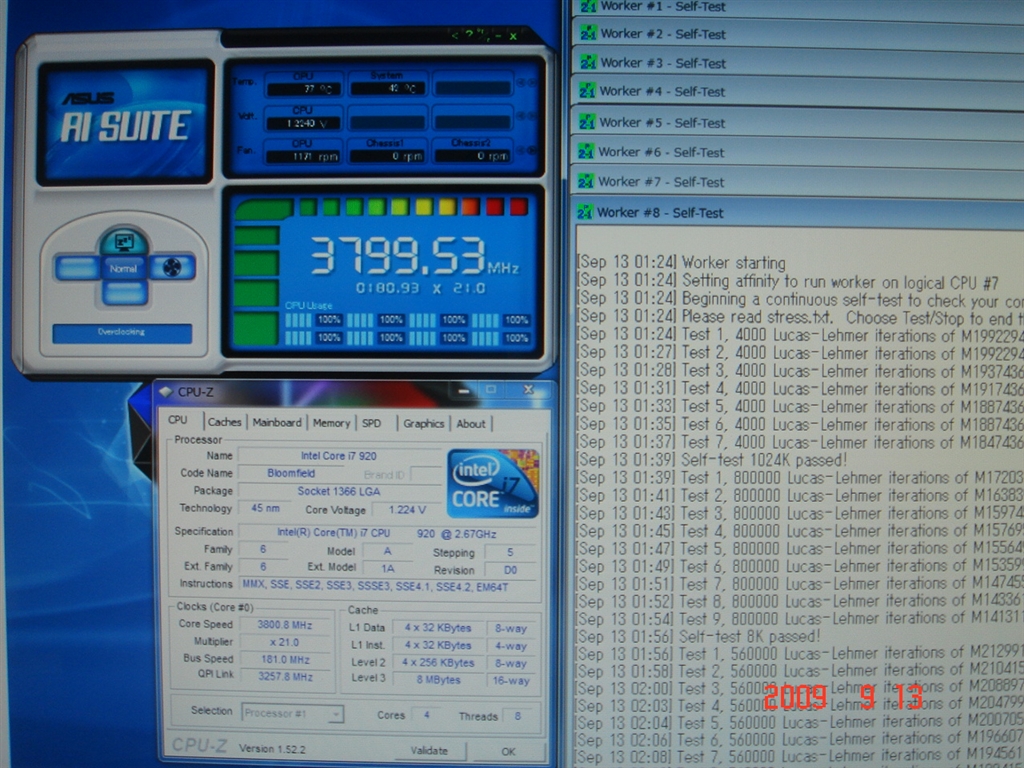Click the Code Name value Bloomfield
The width and height of the screenshot is (1024, 768).
pyautogui.click(x=291, y=473)
